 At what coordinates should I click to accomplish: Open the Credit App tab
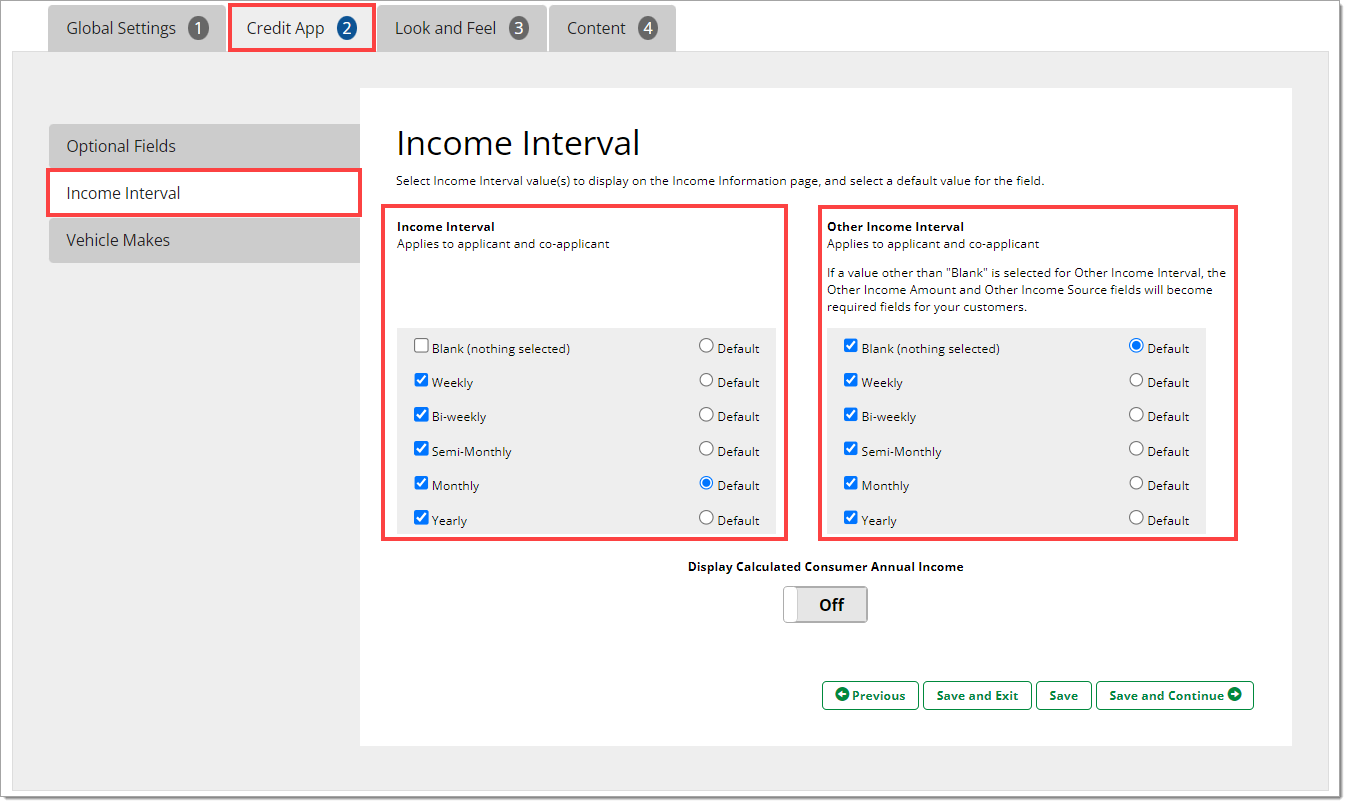(302, 28)
